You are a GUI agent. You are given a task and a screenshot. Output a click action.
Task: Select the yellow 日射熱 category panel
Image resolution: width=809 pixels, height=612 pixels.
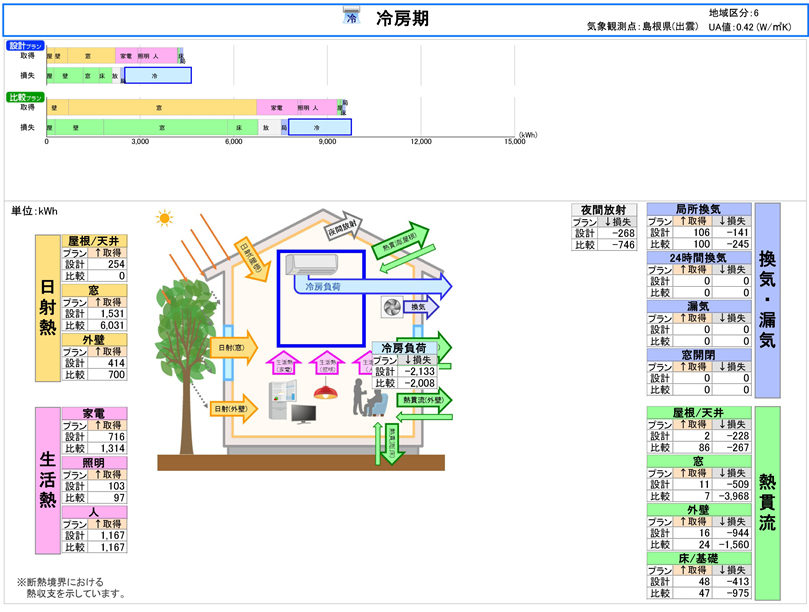coord(47,308)
